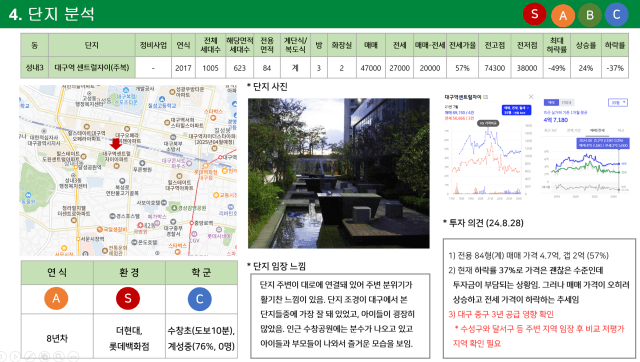Viewport: 640px width, 362px height.
Task: Click the 상승률 column header
Action: pyautogui.click(x=586, y=45)
